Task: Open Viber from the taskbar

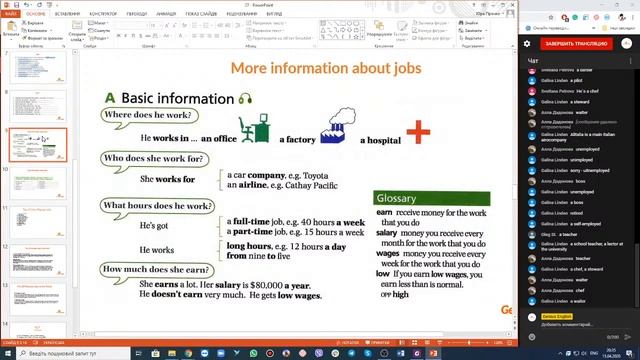Action: pos(319,353)
